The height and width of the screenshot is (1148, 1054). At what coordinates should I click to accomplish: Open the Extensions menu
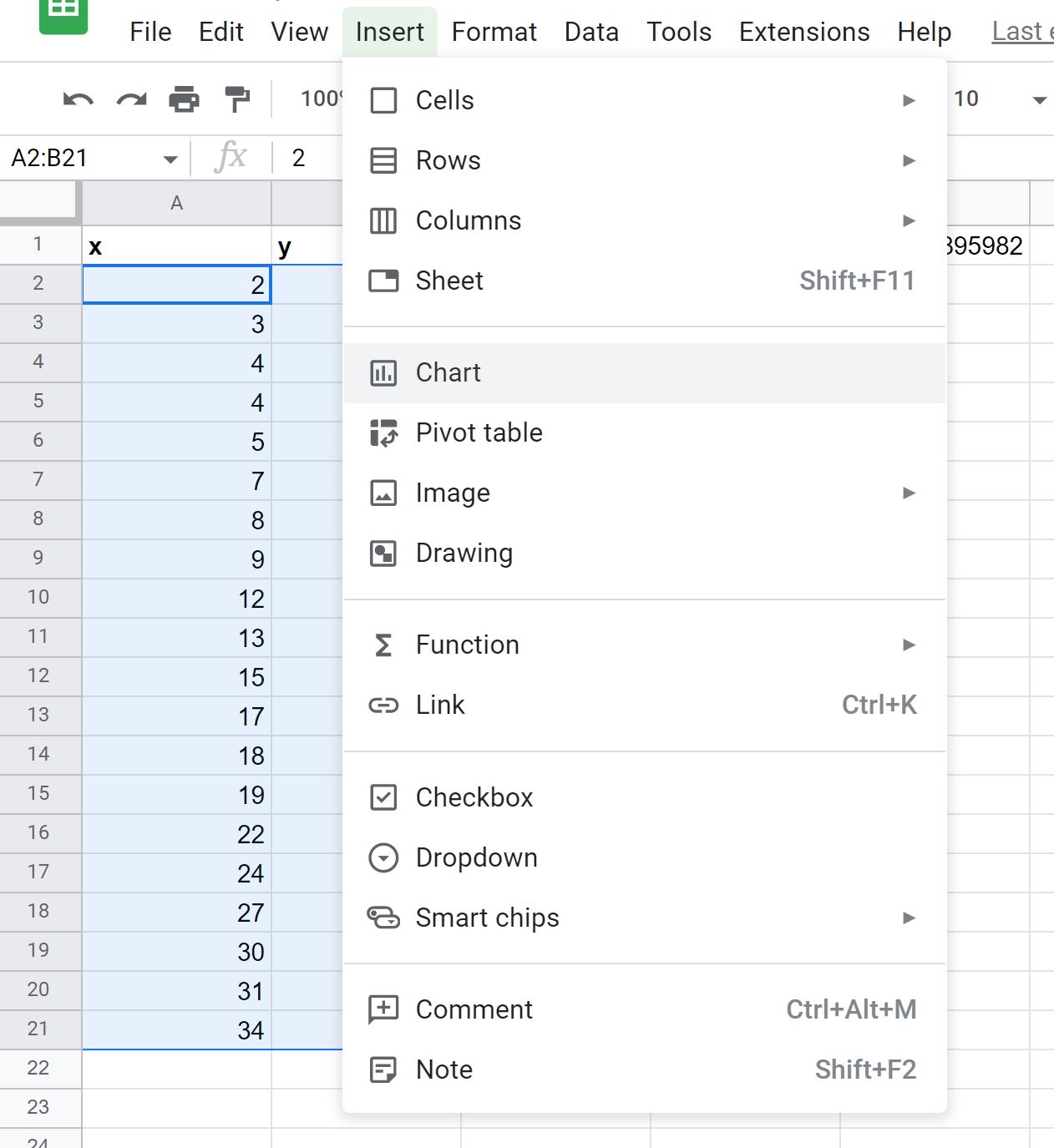804,32
